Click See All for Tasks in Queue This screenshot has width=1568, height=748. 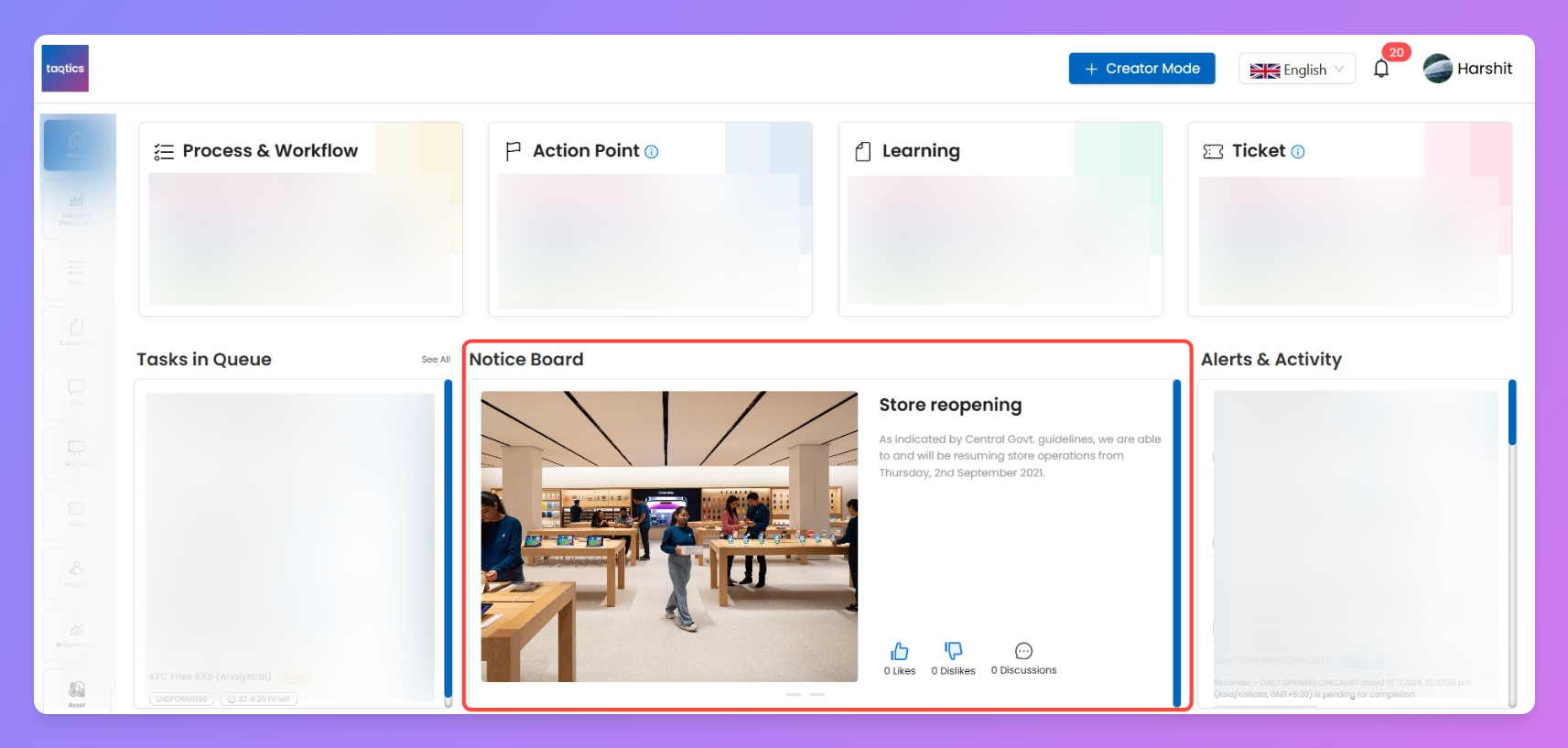pos(436,360)
